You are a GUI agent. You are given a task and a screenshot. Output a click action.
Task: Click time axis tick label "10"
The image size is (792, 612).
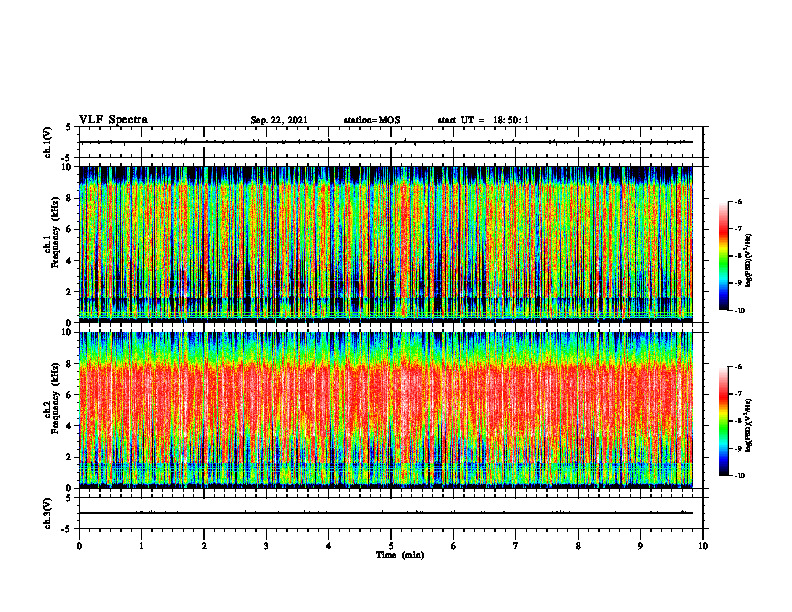pyautogui.click(x=703, y=546)
